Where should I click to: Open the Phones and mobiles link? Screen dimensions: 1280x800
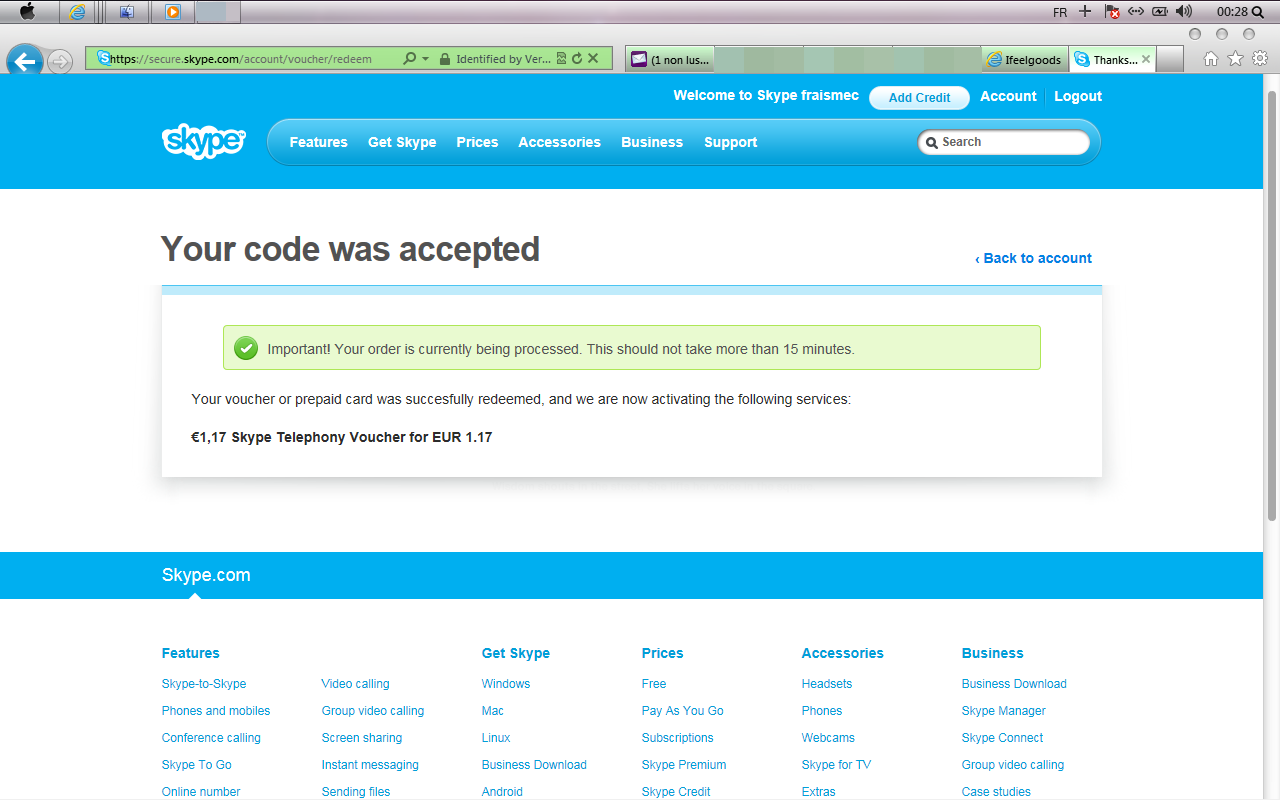(216, 711)
